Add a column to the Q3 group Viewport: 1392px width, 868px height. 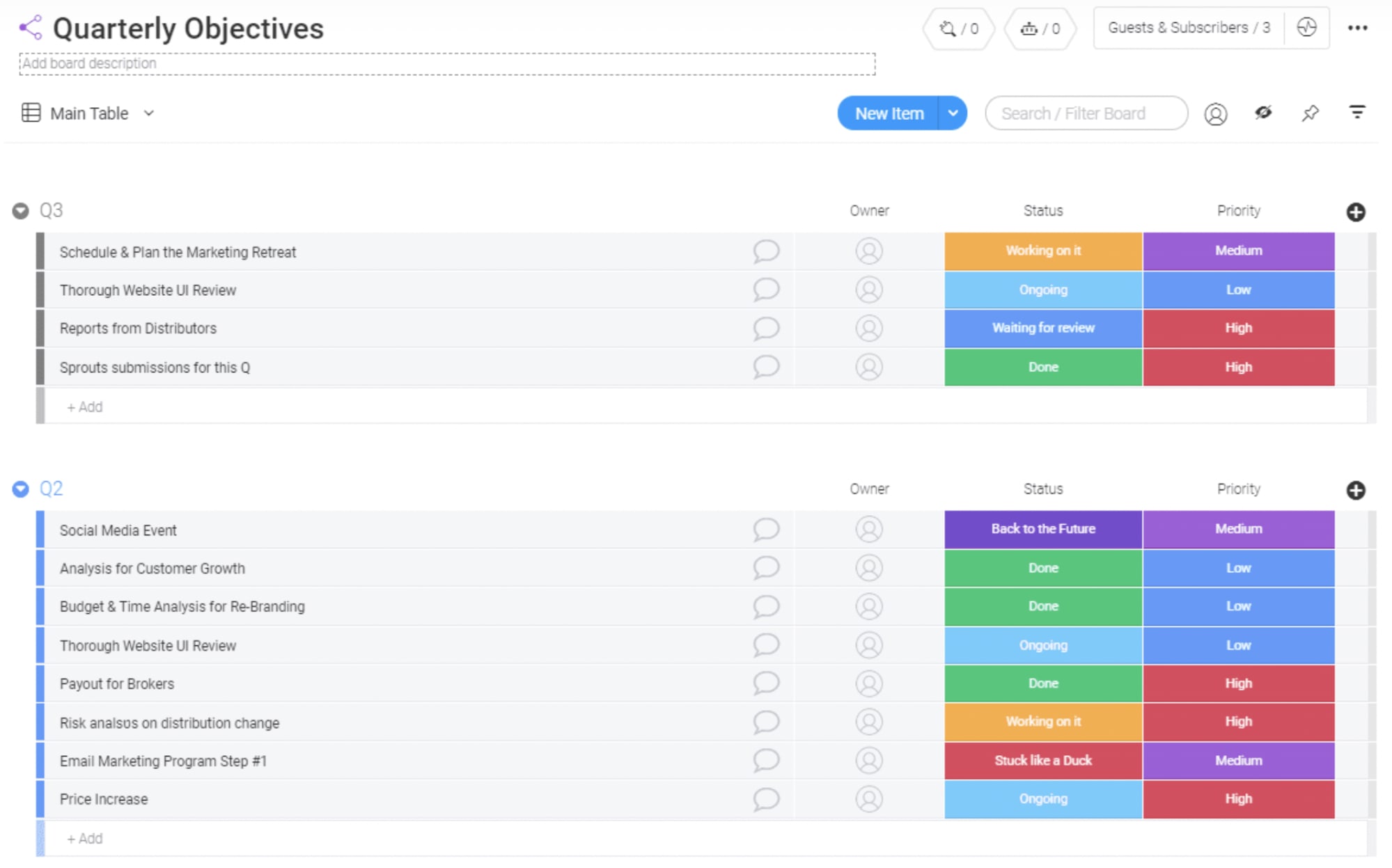[x=1355, y=212]
